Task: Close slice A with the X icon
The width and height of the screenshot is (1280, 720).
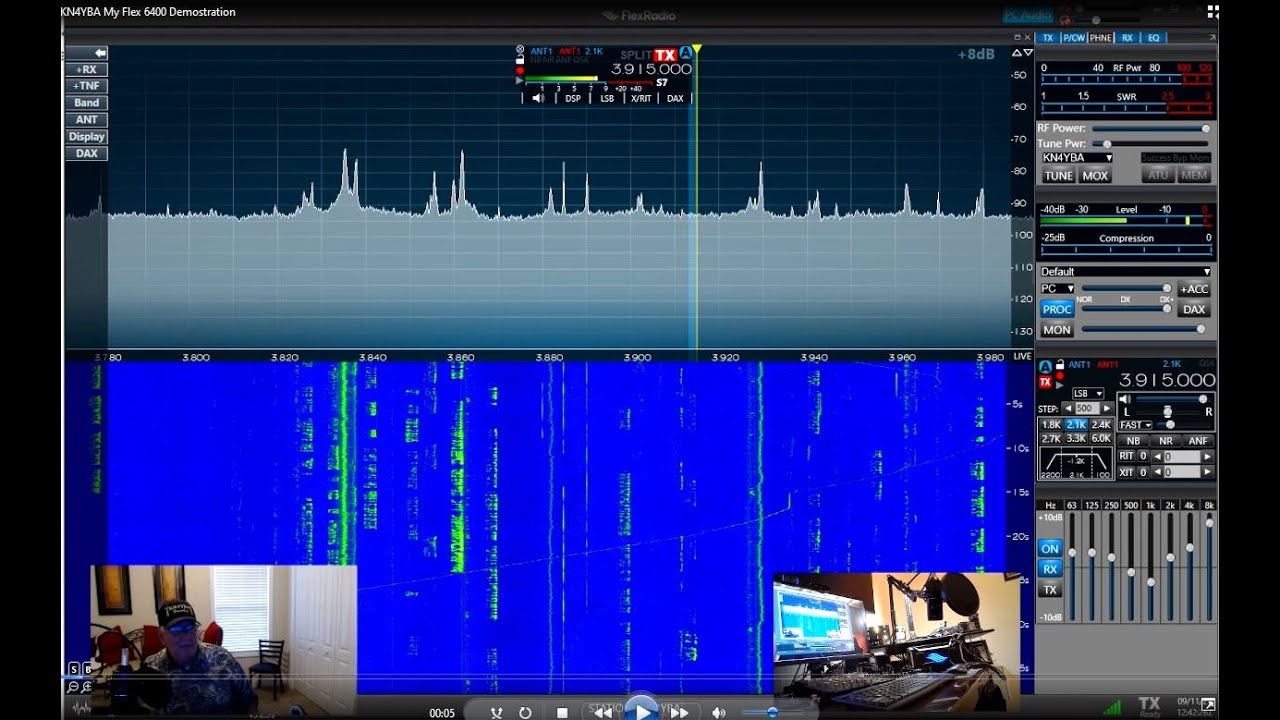Action: click(519, 49)
